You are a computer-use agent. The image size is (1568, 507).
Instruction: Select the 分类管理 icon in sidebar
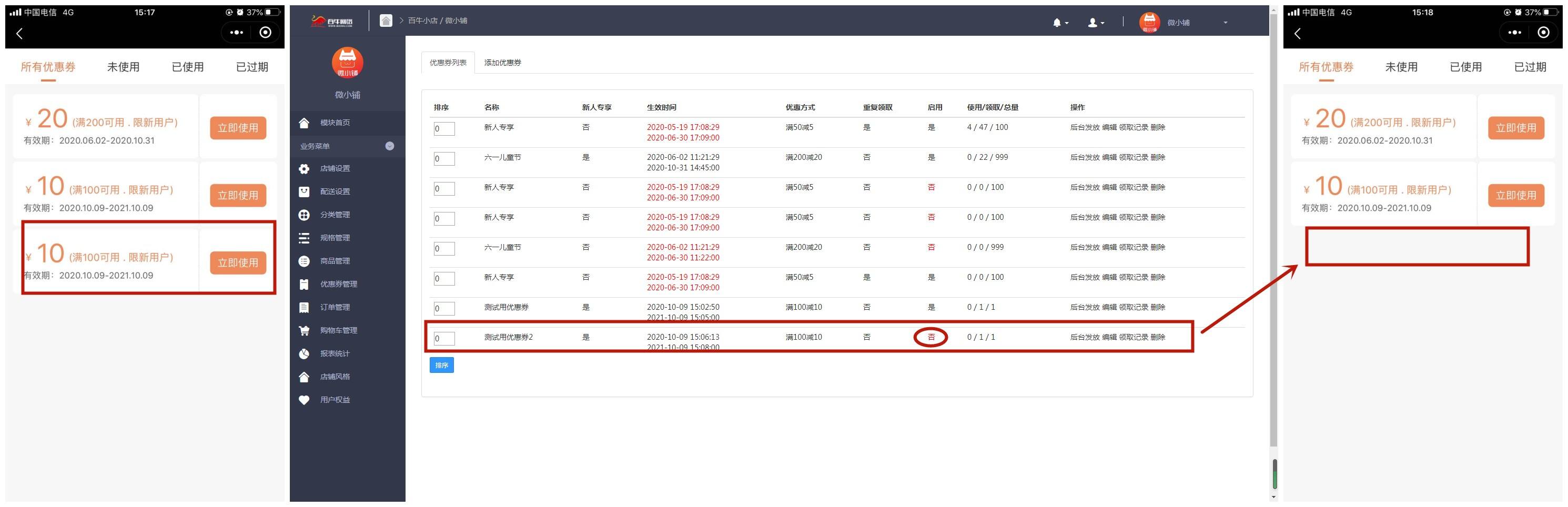(x=305, y=215)
